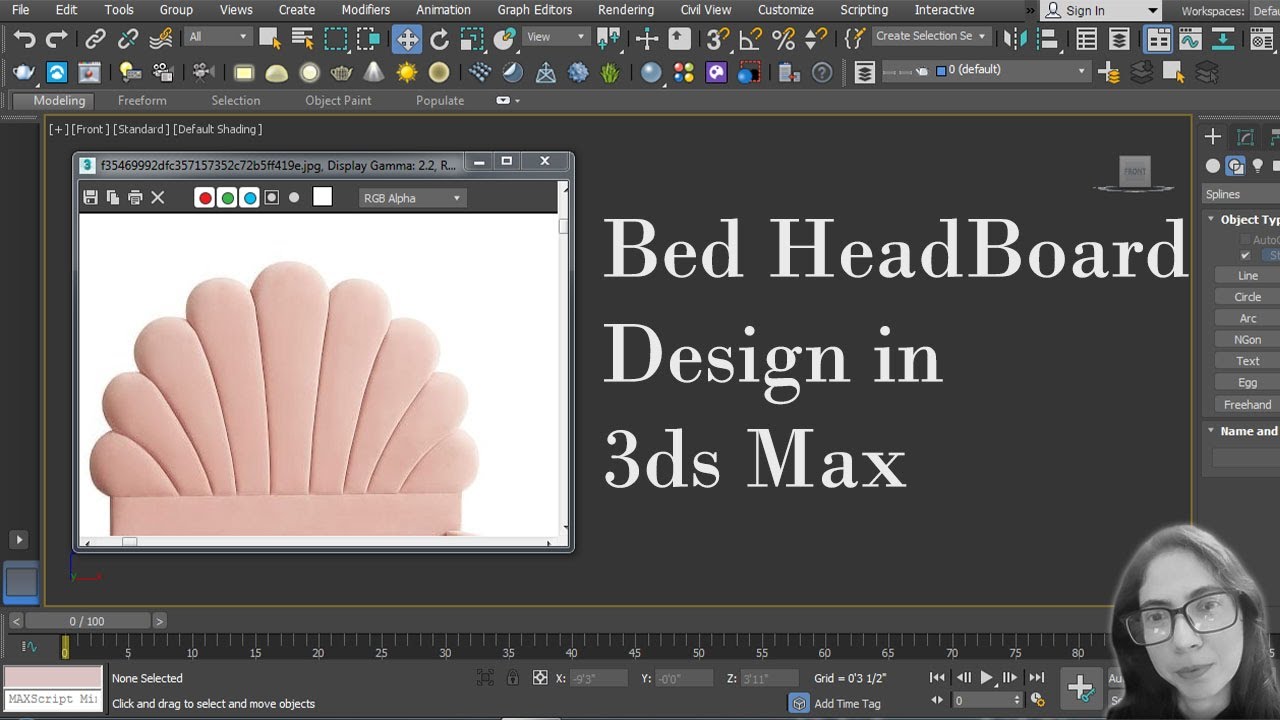Activate Select and Rotate tool
1280x720 pixels.
click(x=439, y=39)
